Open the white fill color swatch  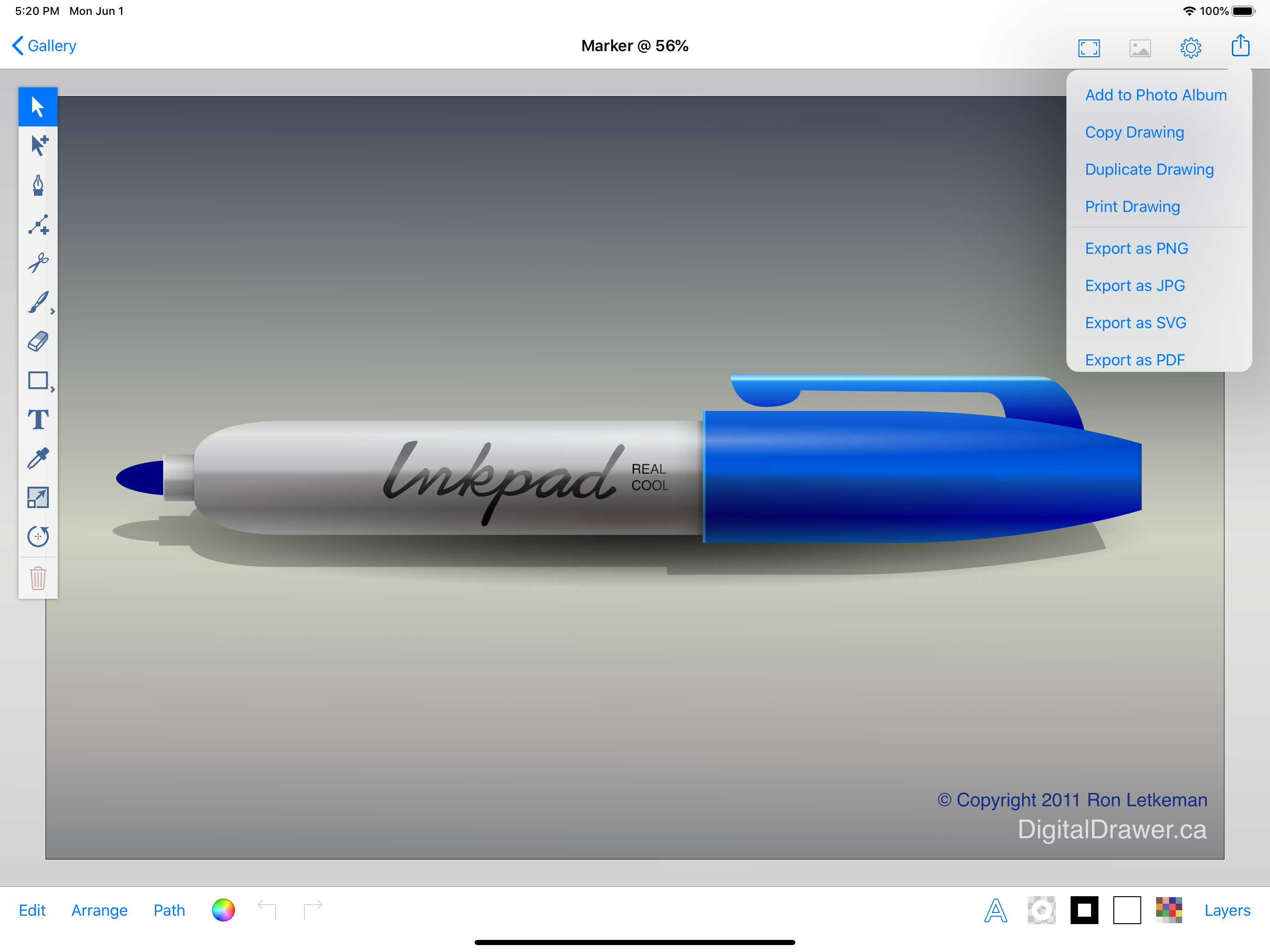click(1126, 911)
